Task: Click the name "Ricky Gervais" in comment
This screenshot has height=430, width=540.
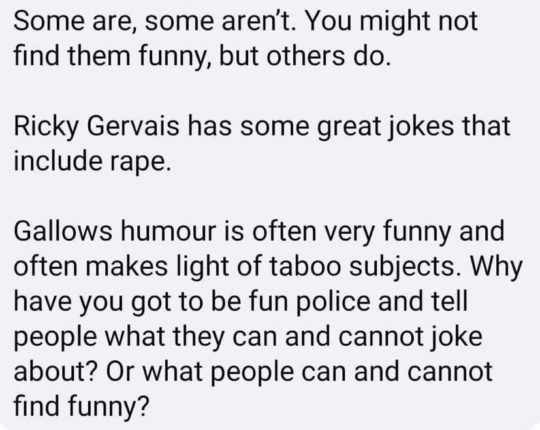Action: point(96,127)
